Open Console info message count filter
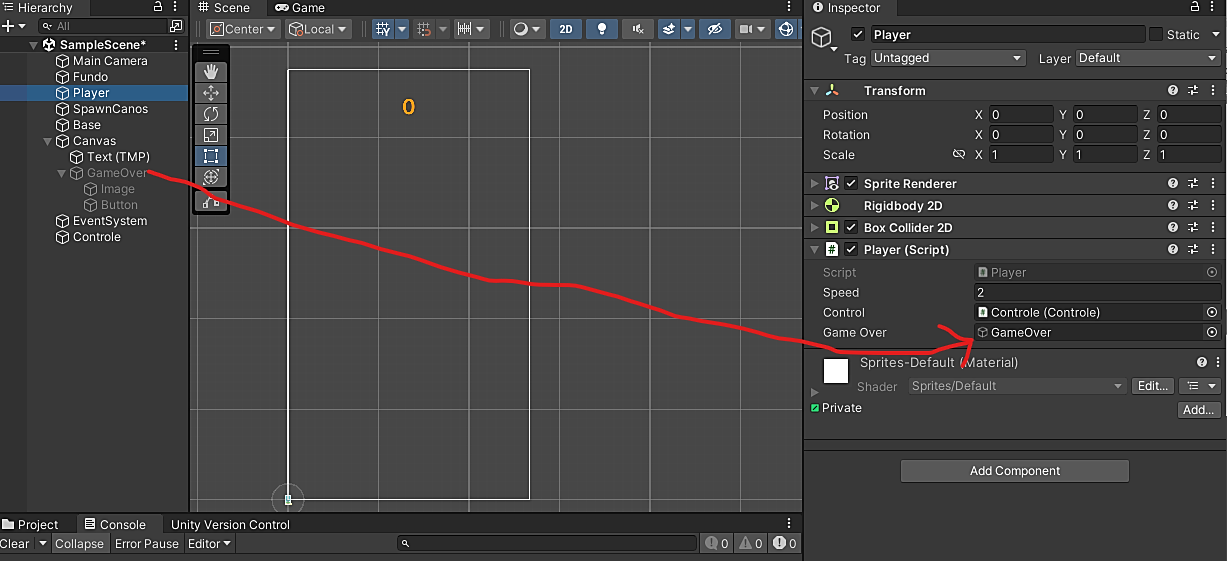The width and height of the screenshot is (1227, 561). click(x=717, y=543)
